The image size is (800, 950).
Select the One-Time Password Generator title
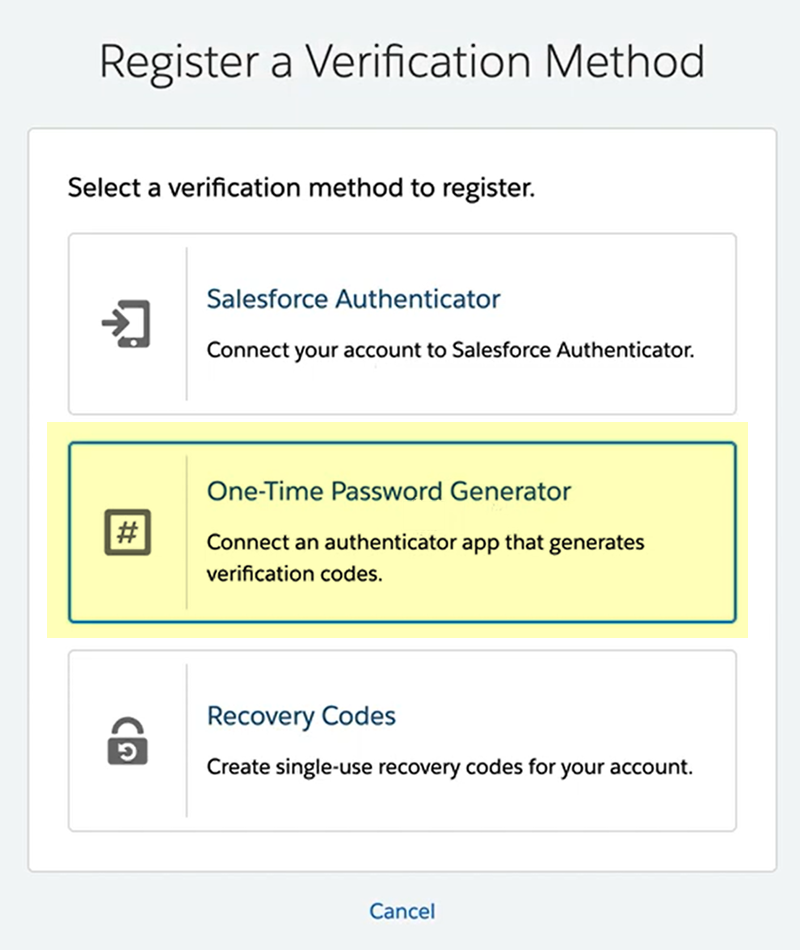(x=389, y=491)
